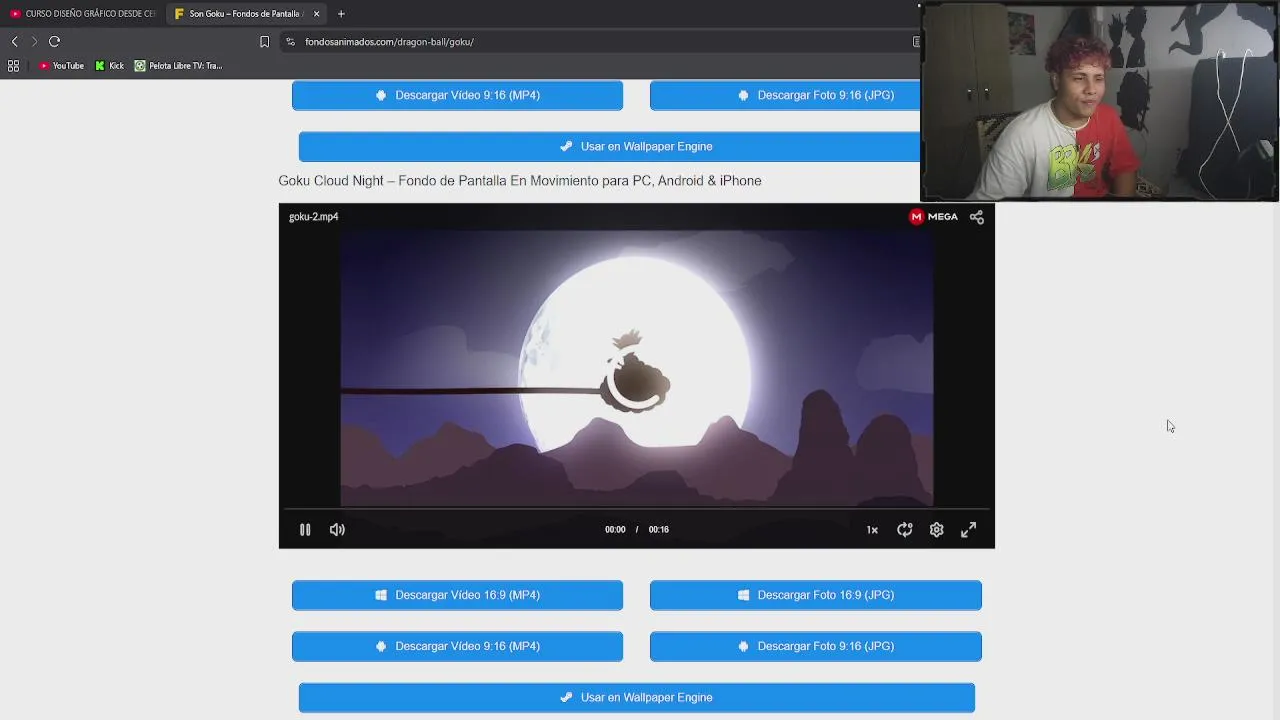Image resolution: width=1280 pixels, height=720 pixels.
Task: Reload the page with the refresh icon
Action: [55, 41]
